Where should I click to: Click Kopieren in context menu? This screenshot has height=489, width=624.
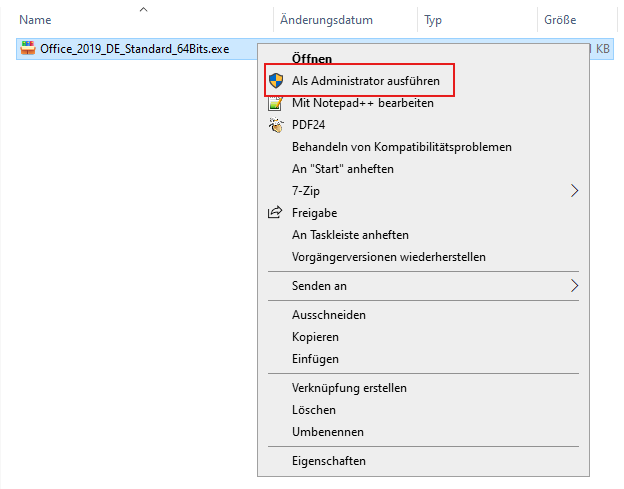pos(315,337)
